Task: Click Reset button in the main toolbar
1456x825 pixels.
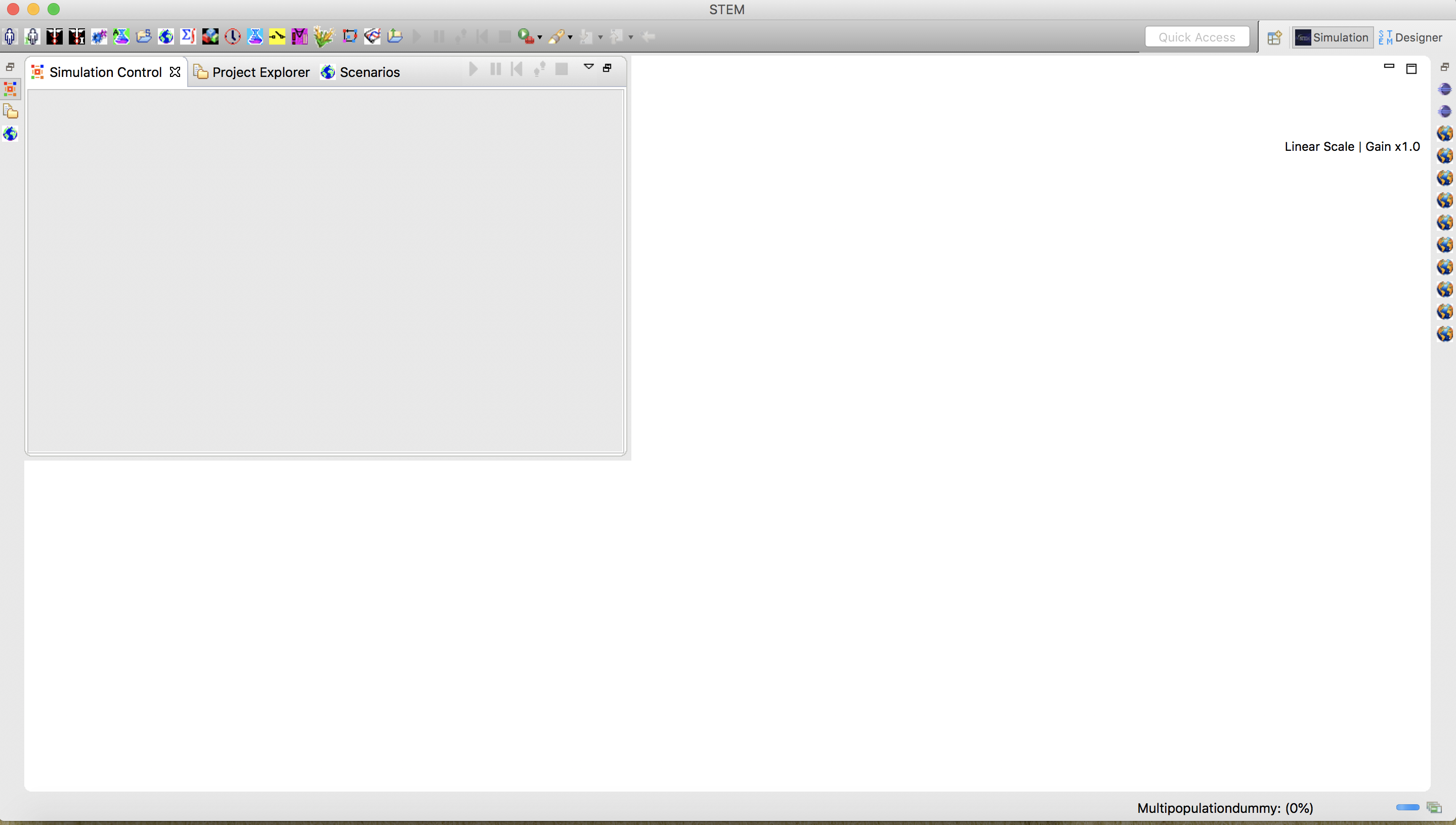Action: click(x=482, y=37)
